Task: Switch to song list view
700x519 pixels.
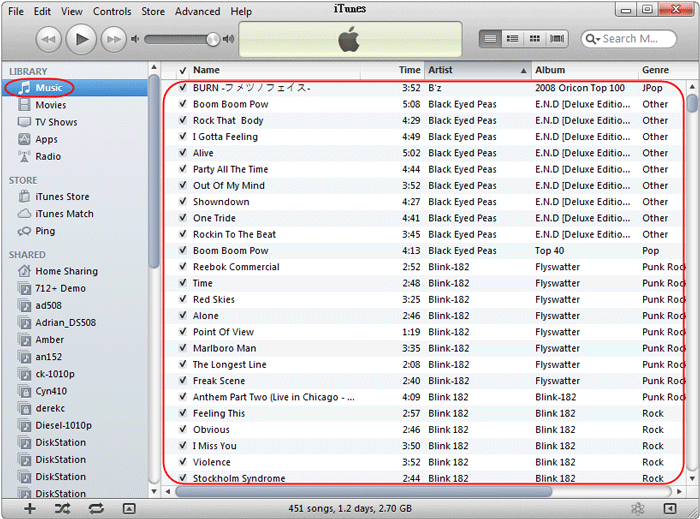Action: point(490,39)
